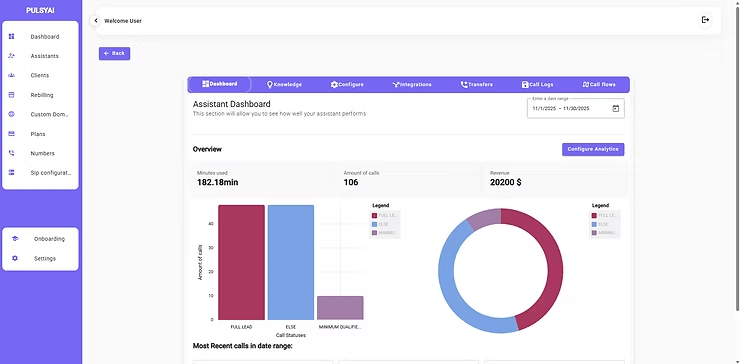Open Rebilling from the sidebar
The width and height of the screenshot is (740, 364).
coord(40,95)
